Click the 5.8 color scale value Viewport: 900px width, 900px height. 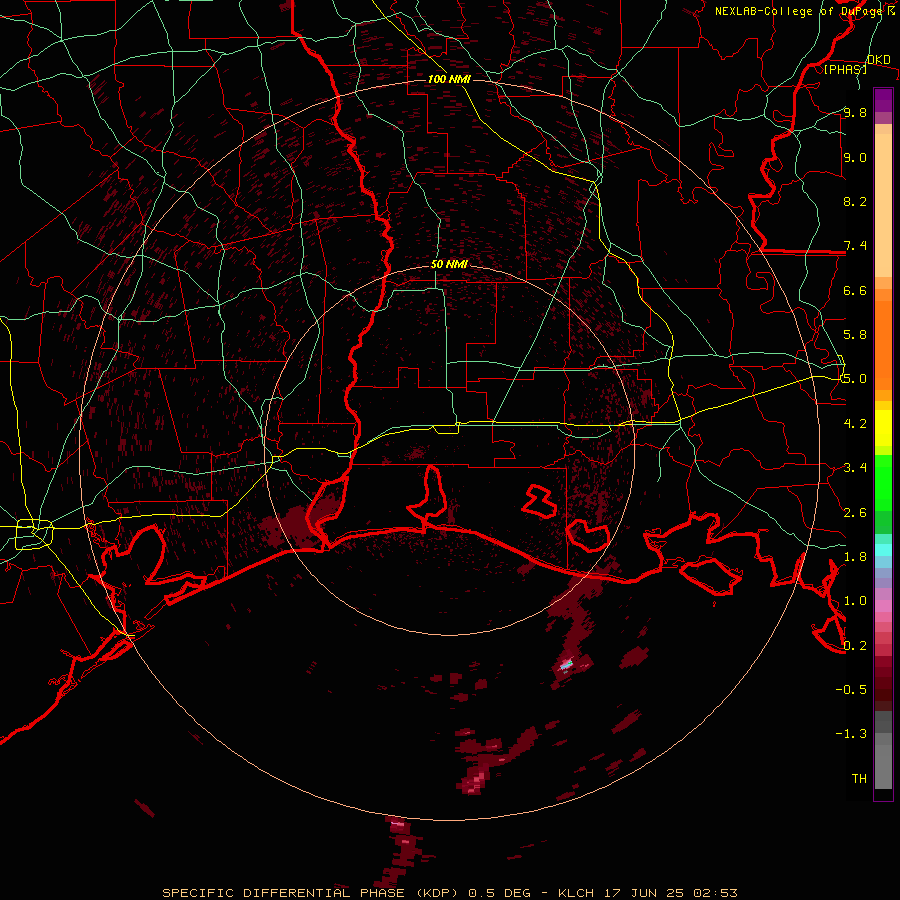(855, 335)
